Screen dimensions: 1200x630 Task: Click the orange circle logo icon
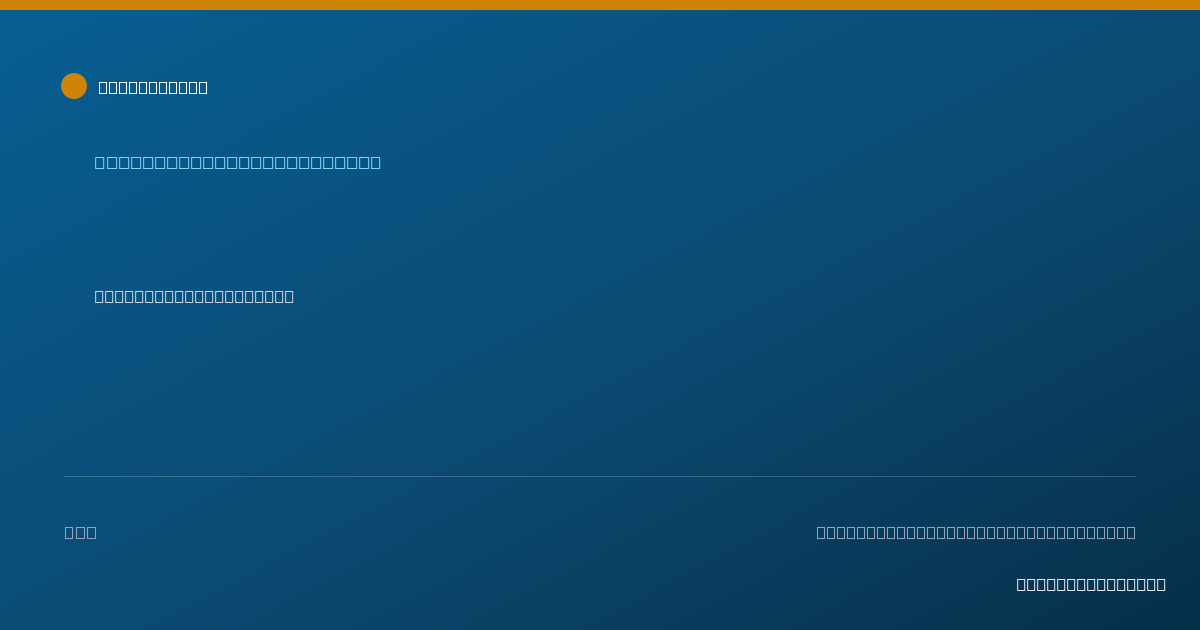[x=74, y=86]
